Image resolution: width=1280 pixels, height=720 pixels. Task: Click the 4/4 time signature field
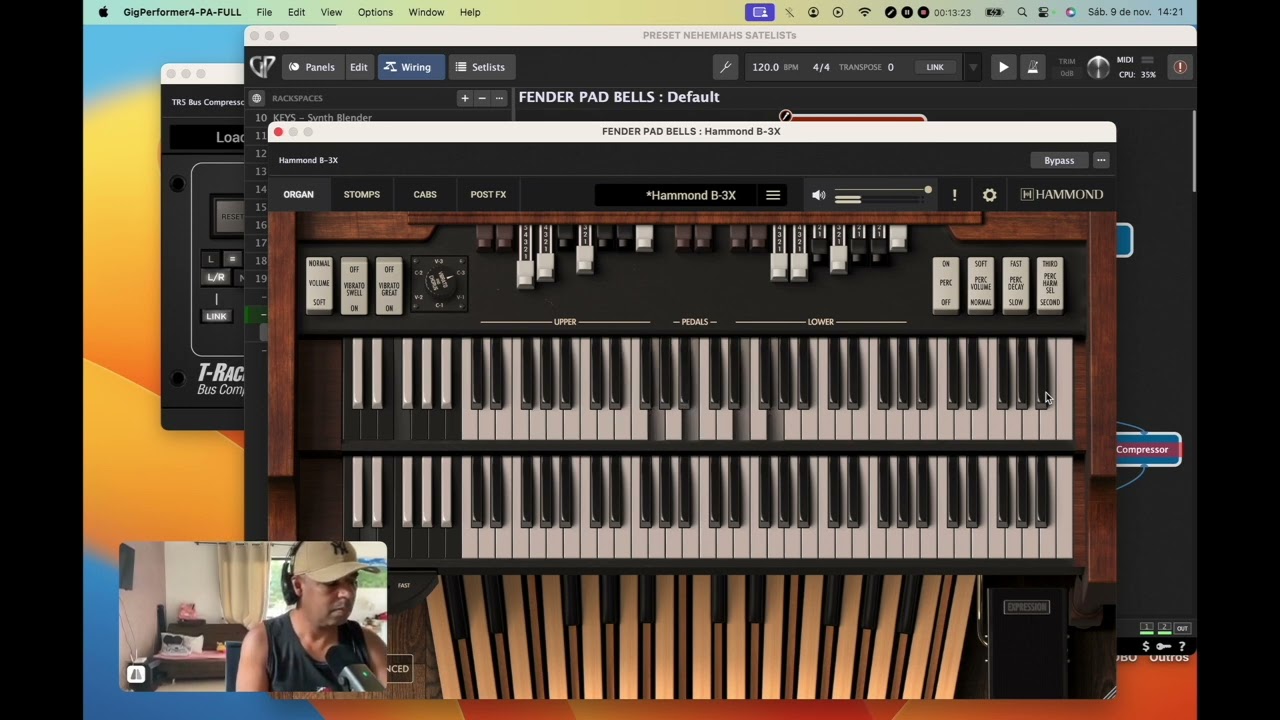[x=821, y=67]
